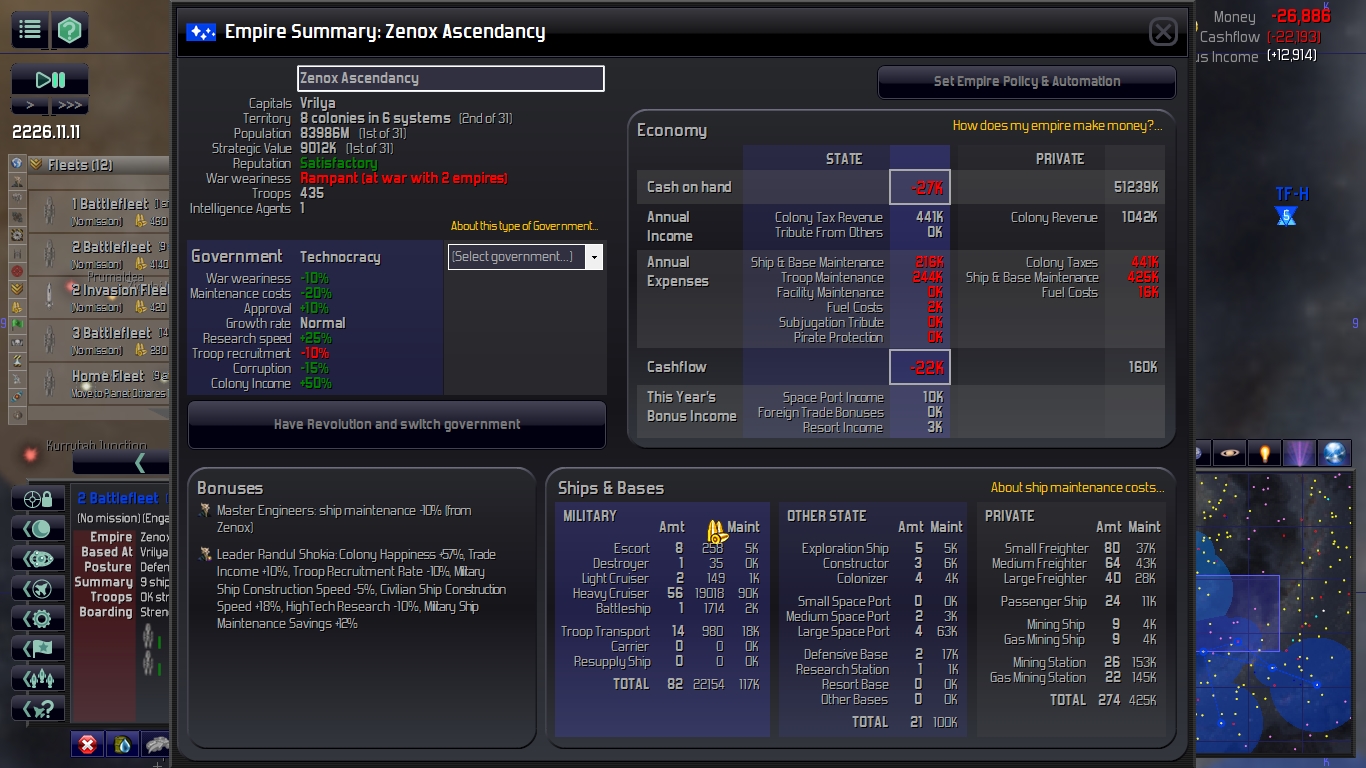This screenshot has width=1366, height=768.
Task: Open 'About ship maintenance costs' link
Action: [1077, 488]
